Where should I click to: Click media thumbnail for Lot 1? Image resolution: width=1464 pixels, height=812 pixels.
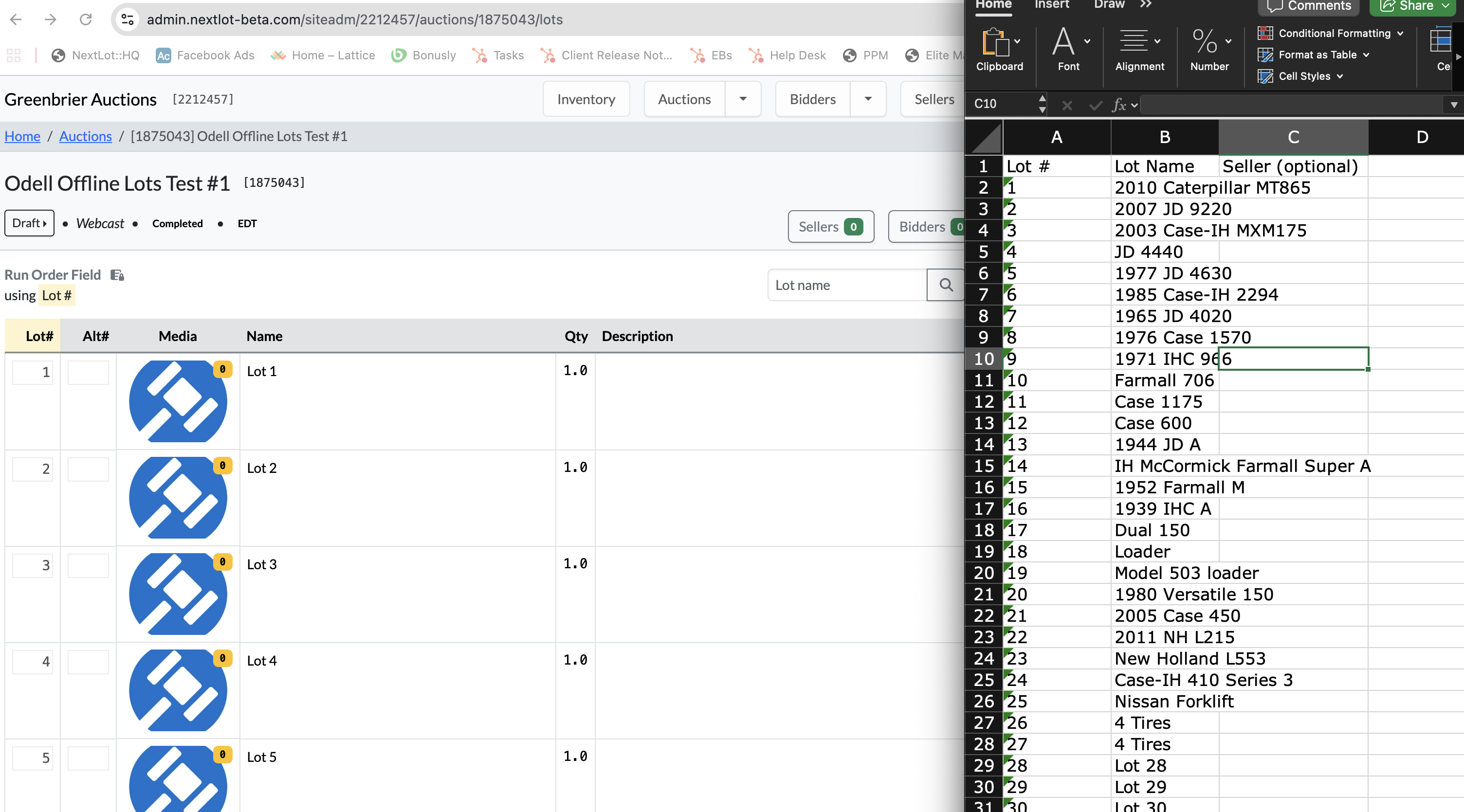pyautogui.click(x=178, y=401)
